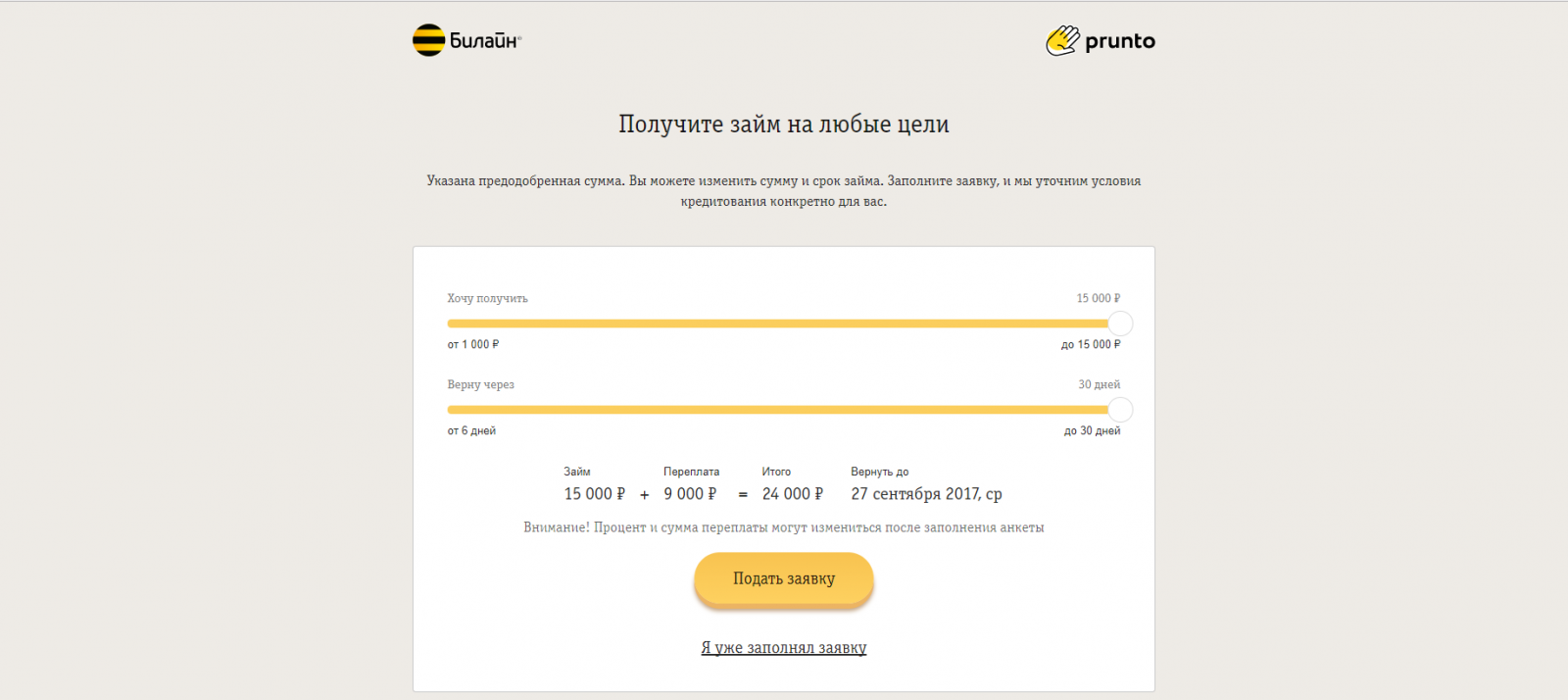Click the Получите займ на любые цели heading
Image resolution: width=1568 pixels, height=700 pixels.
coord(784,125)
